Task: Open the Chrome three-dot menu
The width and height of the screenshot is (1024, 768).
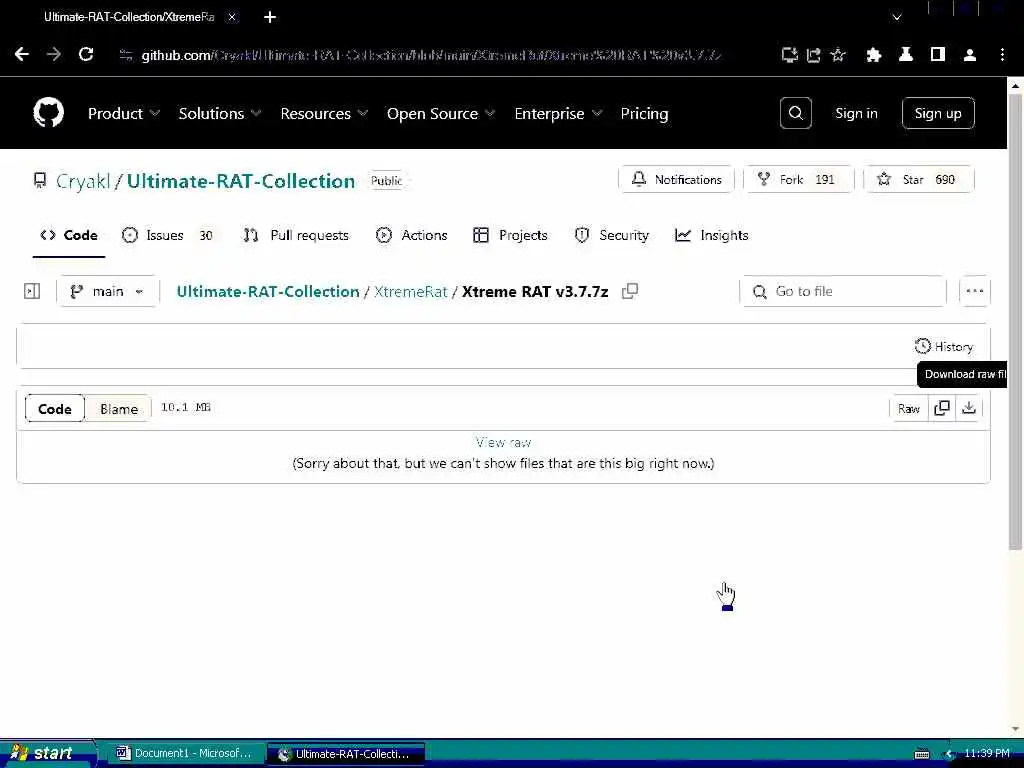Action: pos(1002,55)
